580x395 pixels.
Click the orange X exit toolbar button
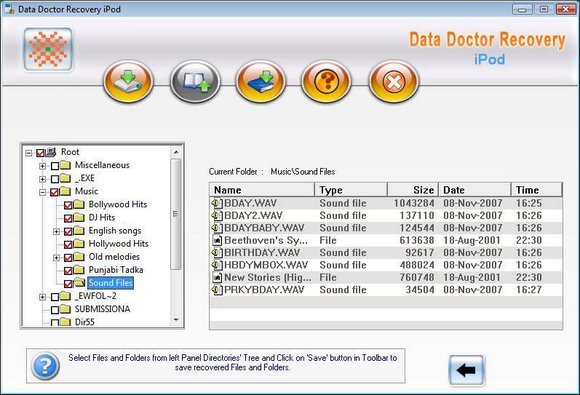point(394,82)
